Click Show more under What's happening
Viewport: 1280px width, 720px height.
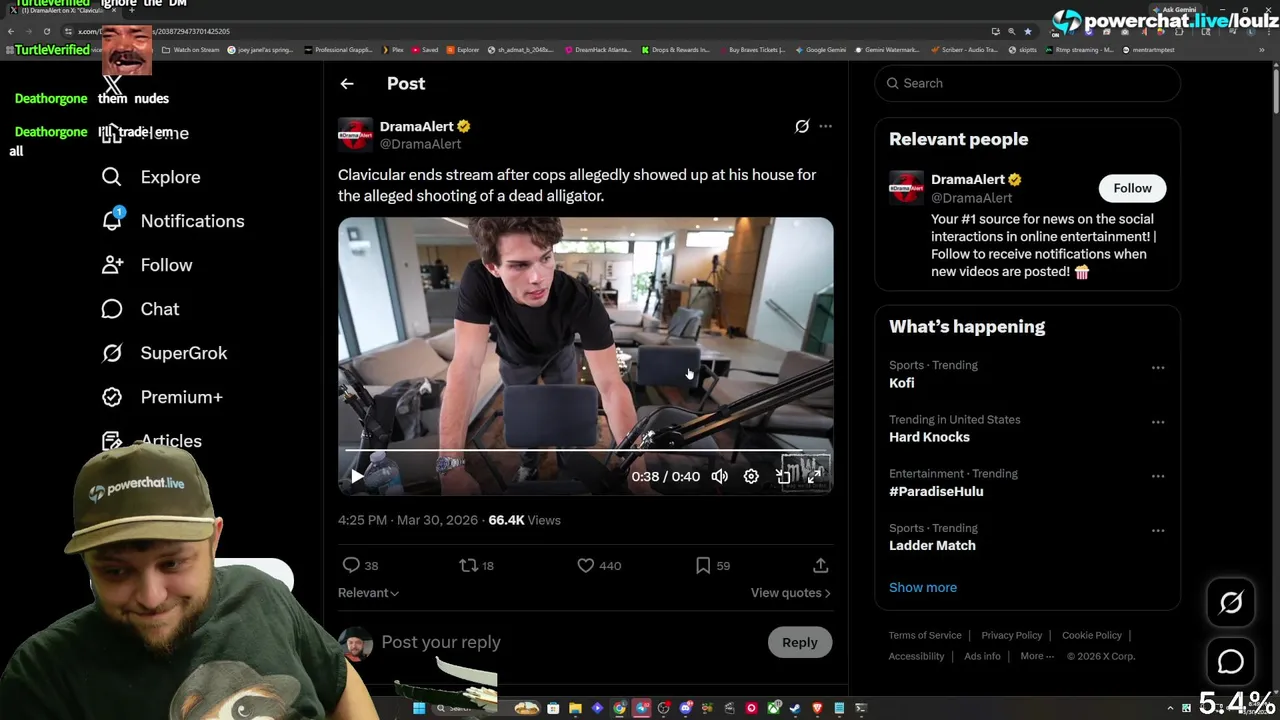pyautogui.click(x=923, y=588)
